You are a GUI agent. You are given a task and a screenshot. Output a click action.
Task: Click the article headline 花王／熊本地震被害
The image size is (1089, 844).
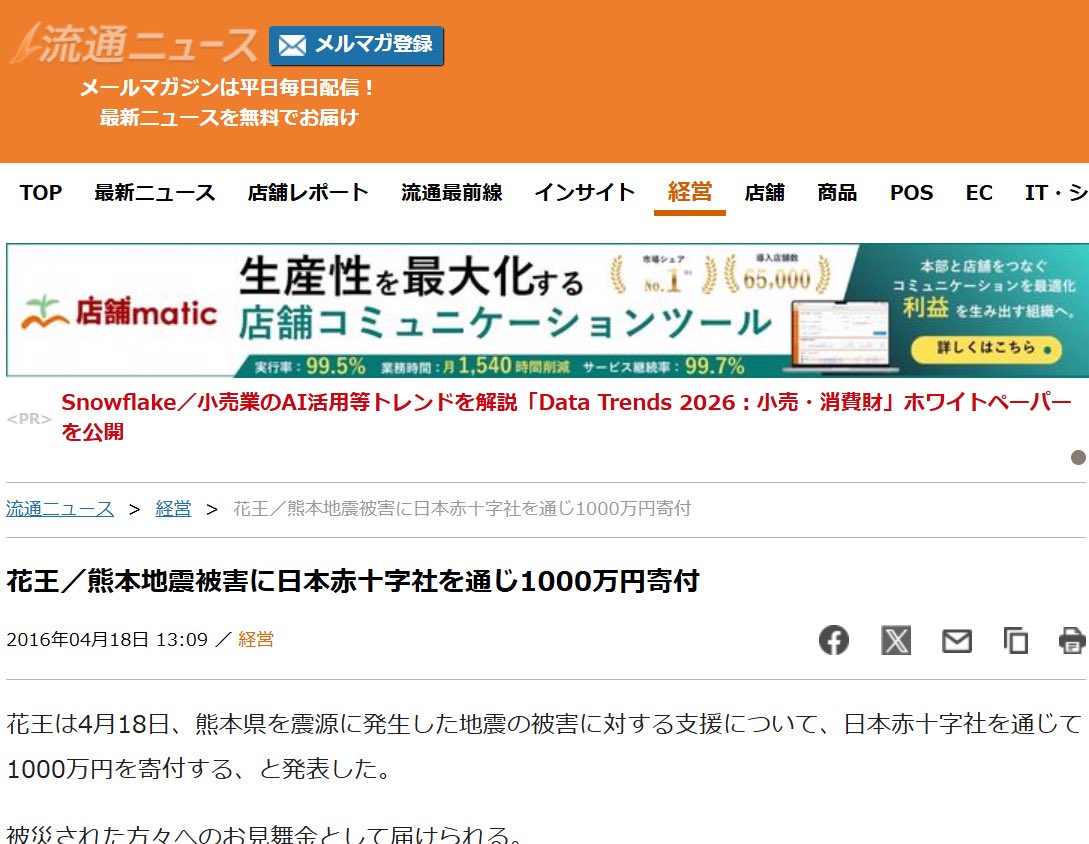[353, 581]
